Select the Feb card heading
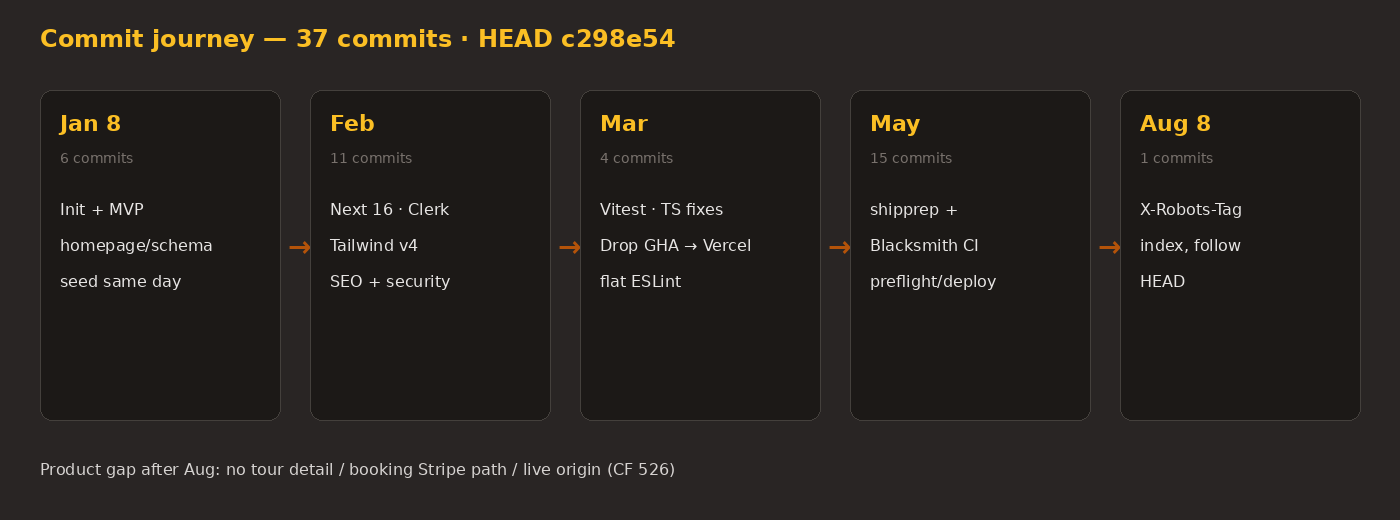This screenshot has height=520, width=1400. click(352, 124)
